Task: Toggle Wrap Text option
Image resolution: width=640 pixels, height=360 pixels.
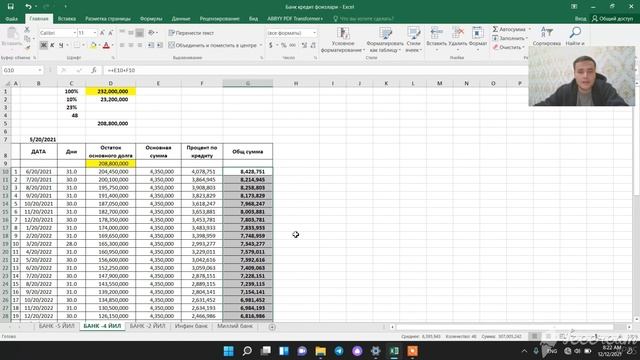Action: [191, 33]
